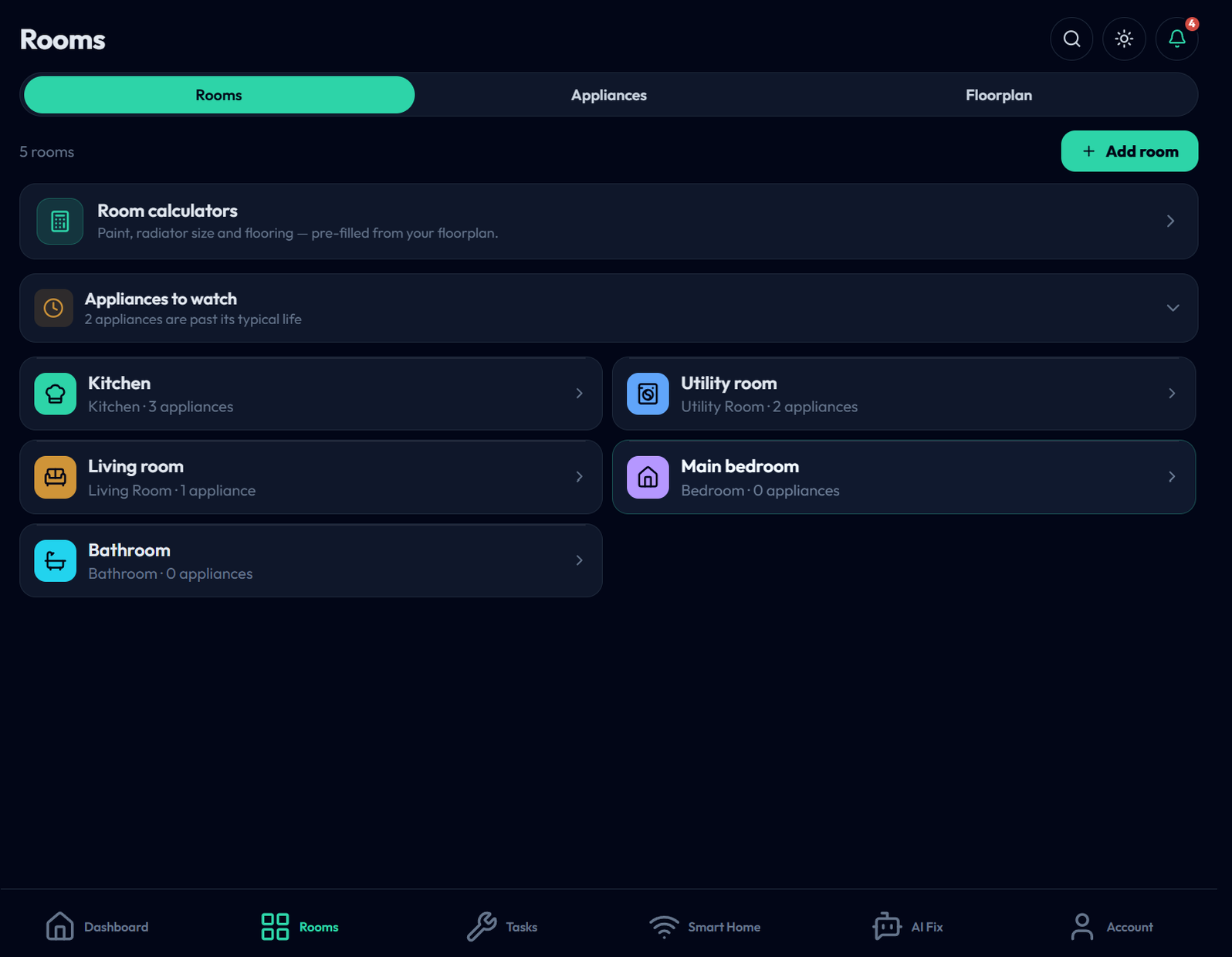Click the Main bedroom house icon
This screenshot has width=1232, height=957.
click(648, 477)
